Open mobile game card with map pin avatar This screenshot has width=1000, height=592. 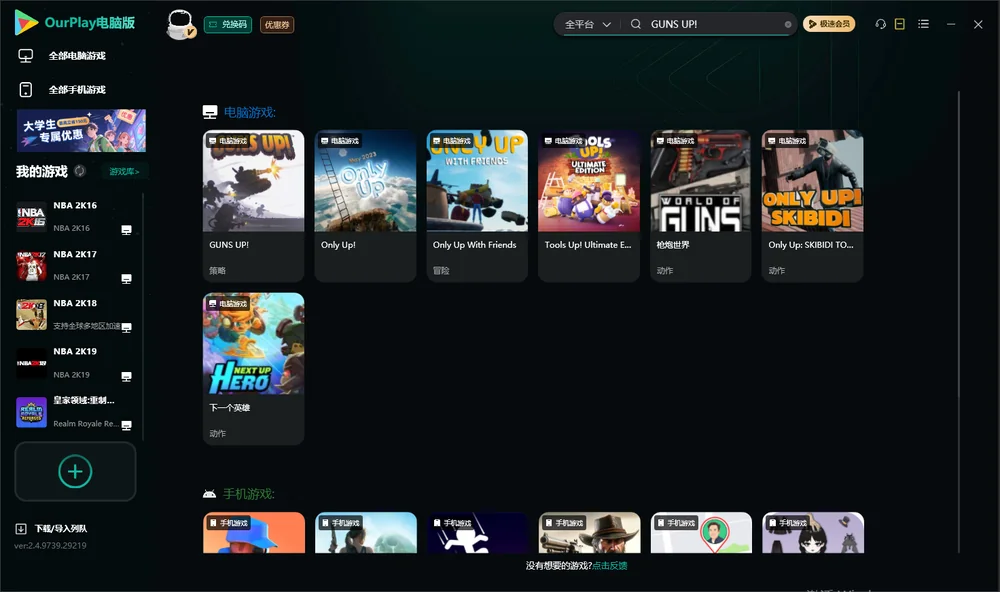702,533
